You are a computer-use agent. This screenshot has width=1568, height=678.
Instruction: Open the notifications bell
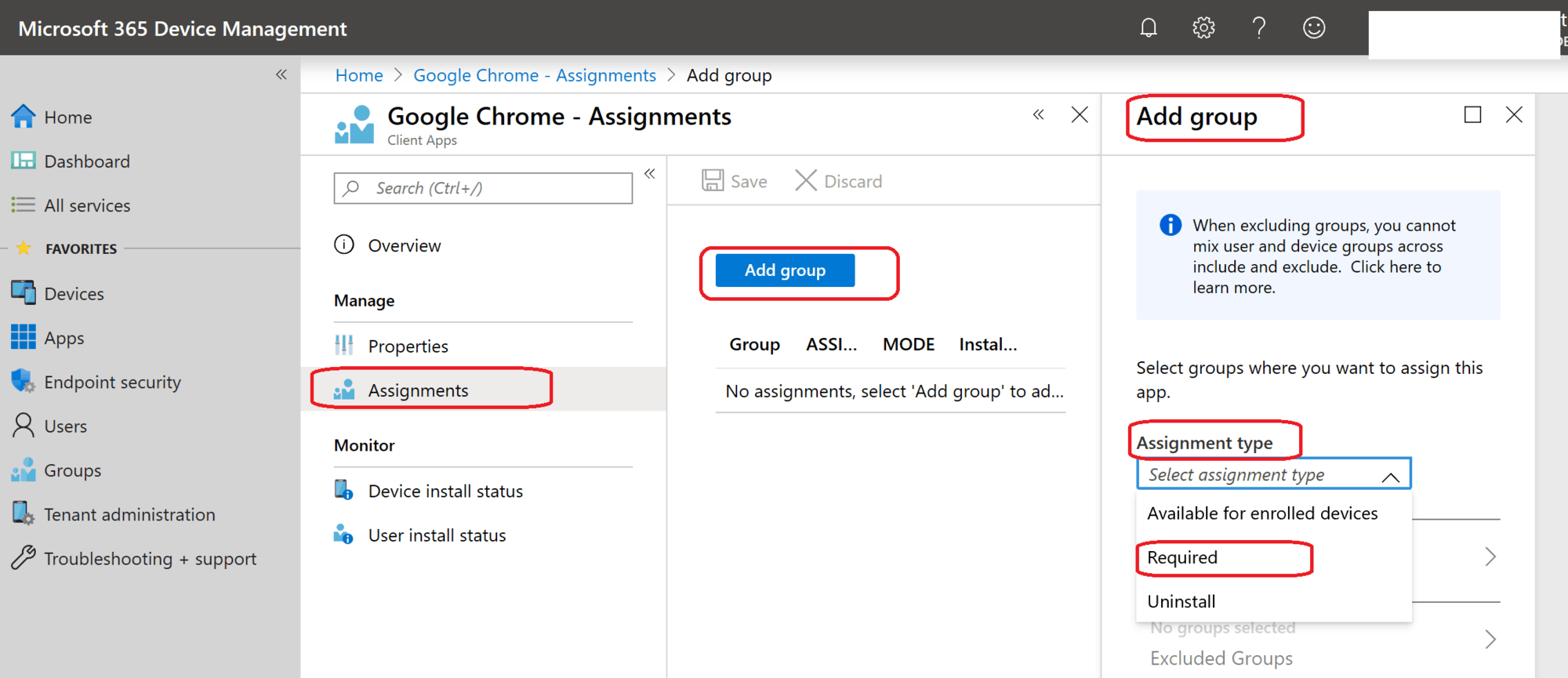click(1149, 28)
